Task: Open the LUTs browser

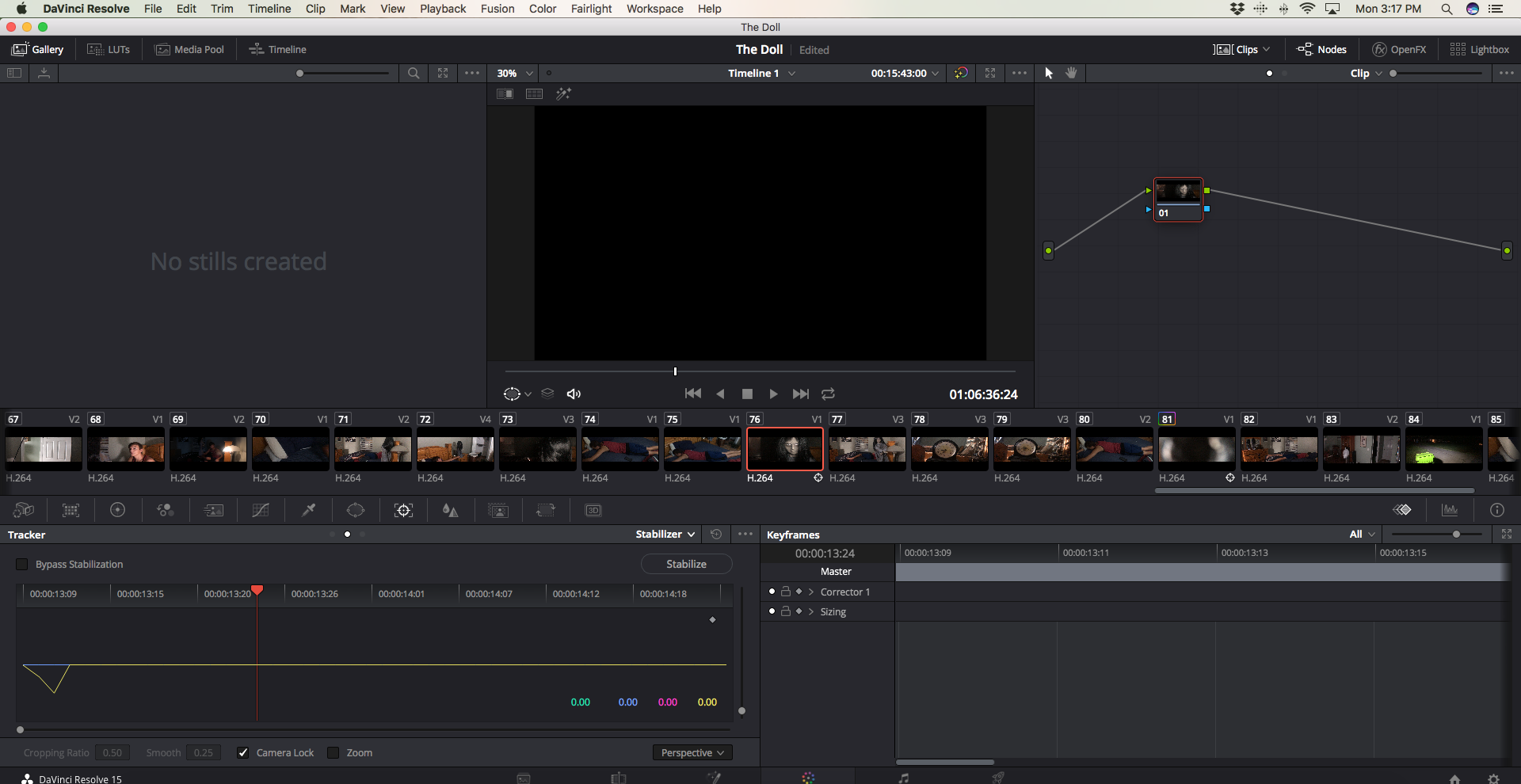Action: 109,49
